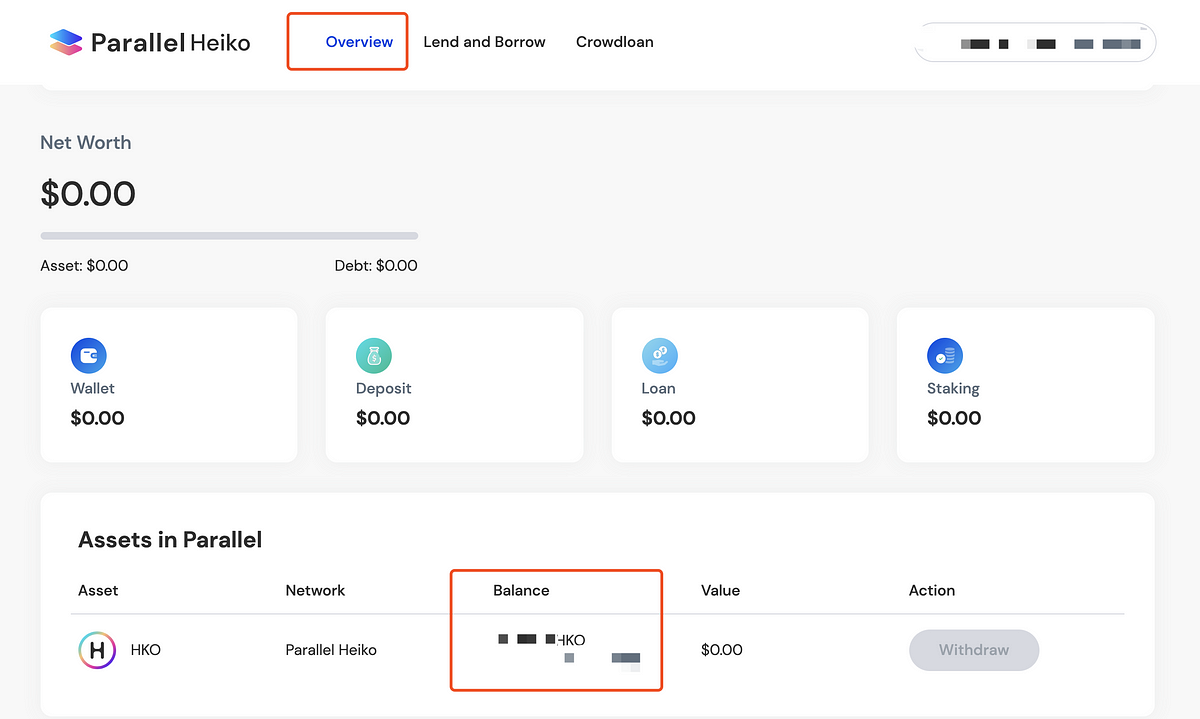The height and width of the screenshot is (719, 1200).
Task: Click the Loan coins icon
Action: coord(660,355)
